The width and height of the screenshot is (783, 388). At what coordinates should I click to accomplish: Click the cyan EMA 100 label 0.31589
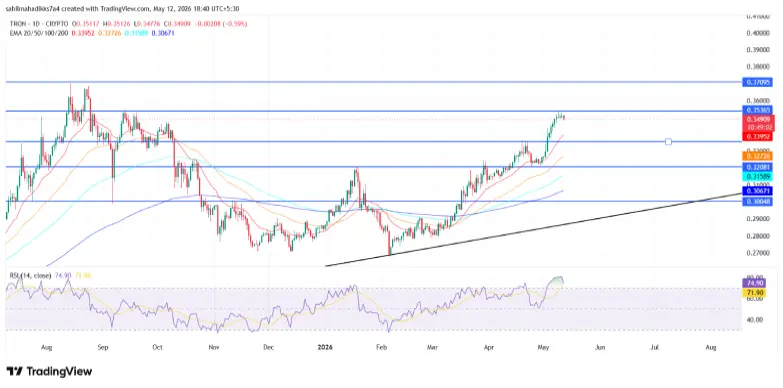click(758, 177)
